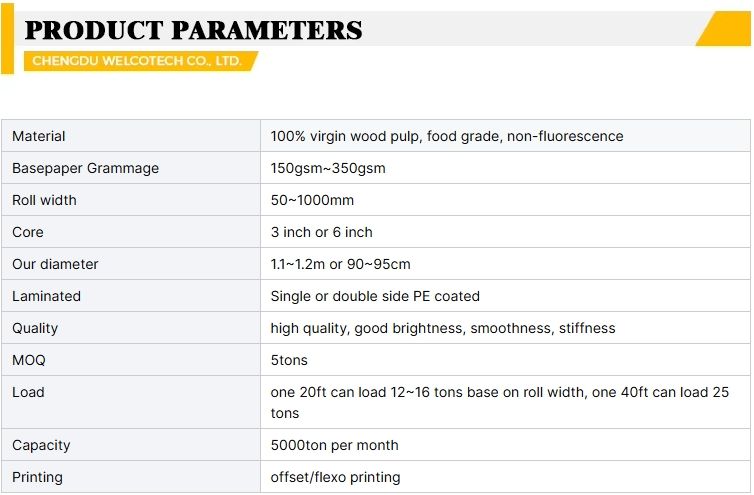Click the 20ft container load description

(500, 403)
